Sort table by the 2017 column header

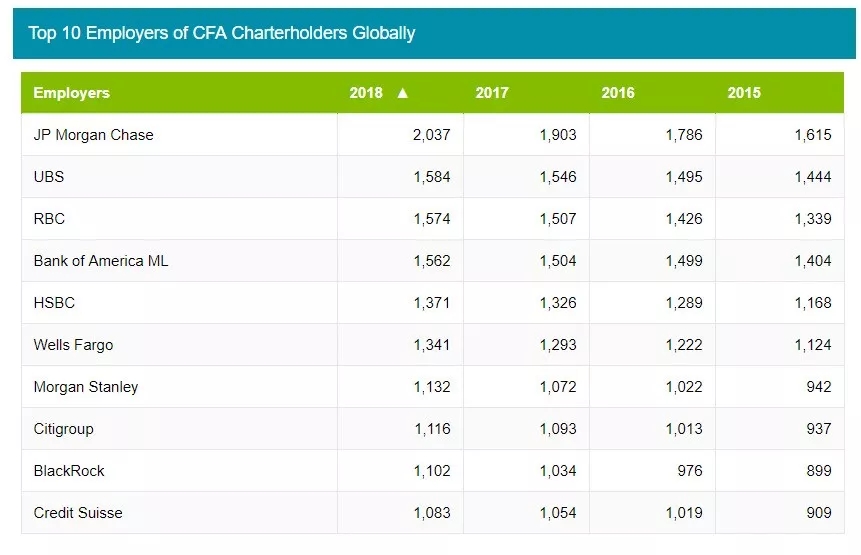click(492, 93)
